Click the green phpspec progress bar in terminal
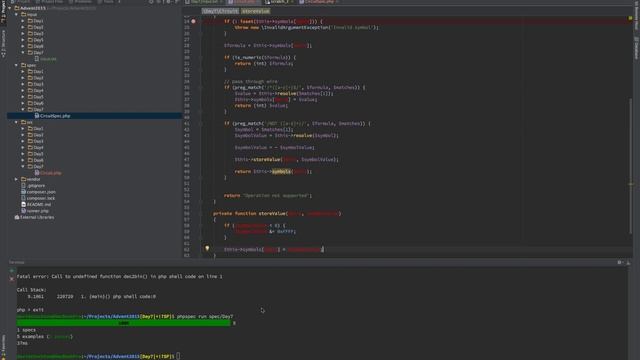The image size is (640, 360). coord(124,323)
